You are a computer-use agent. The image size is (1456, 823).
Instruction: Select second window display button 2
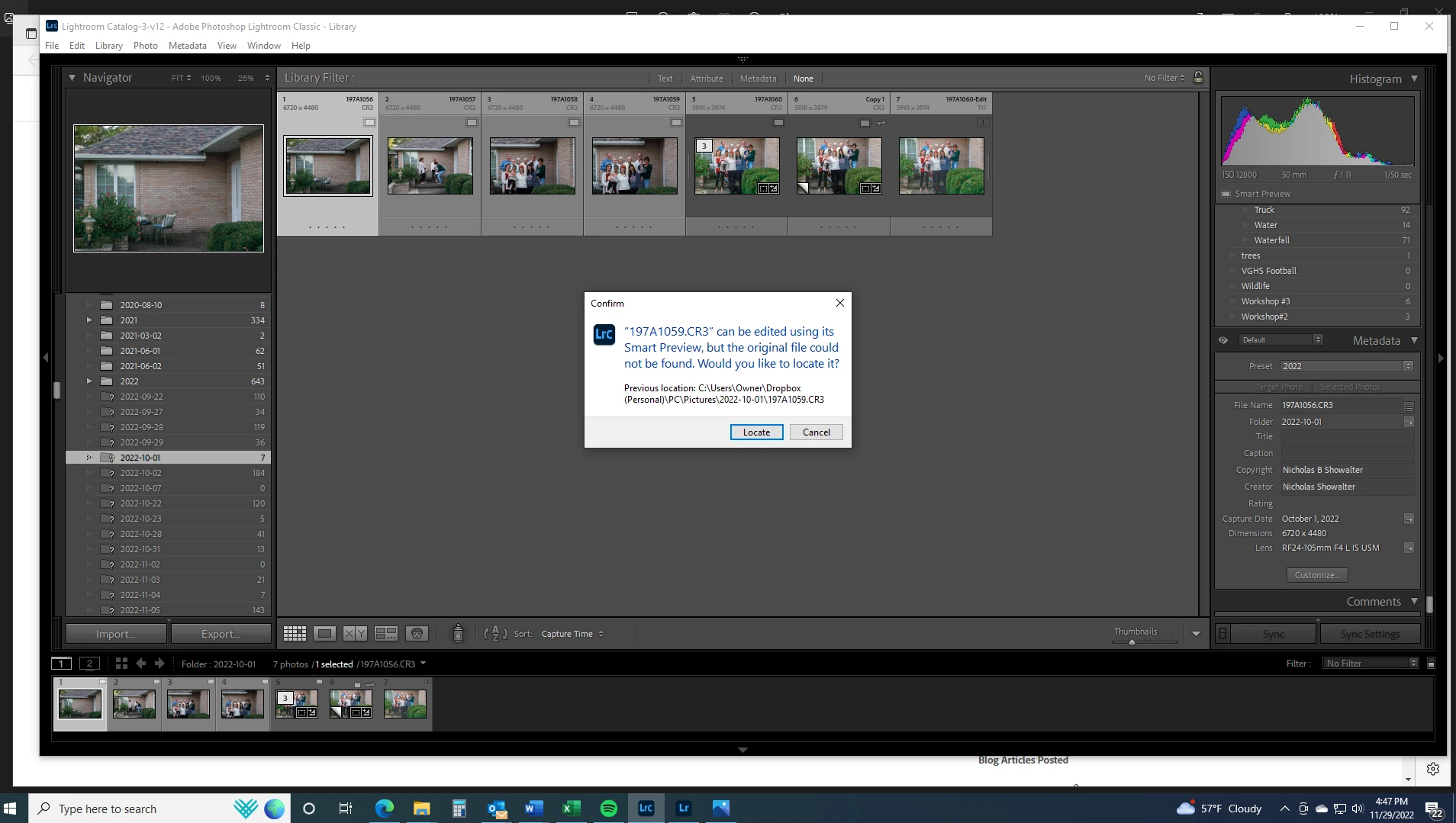(x=89, y=664)
